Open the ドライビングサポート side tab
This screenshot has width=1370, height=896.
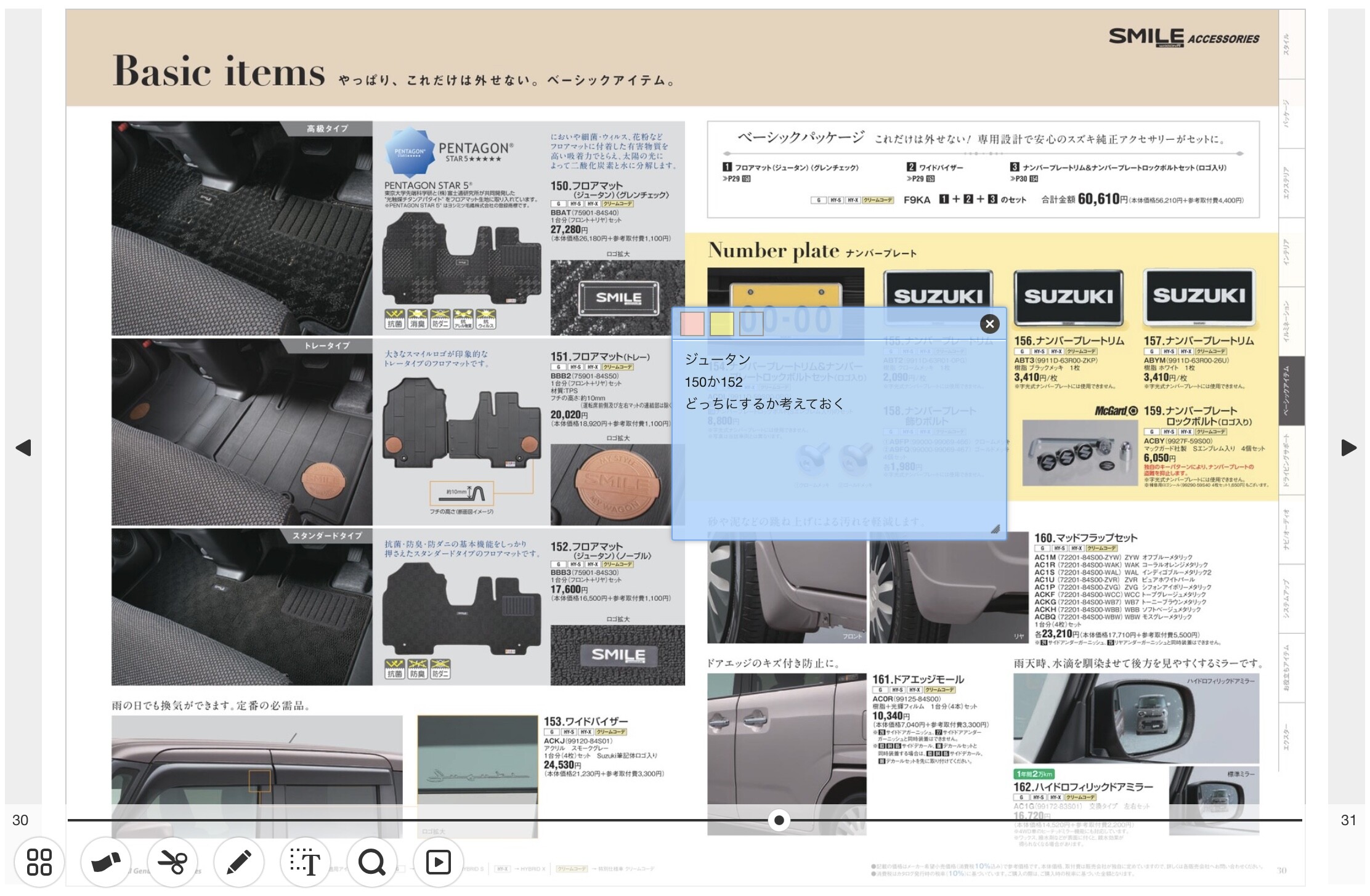coord(1291,460)
